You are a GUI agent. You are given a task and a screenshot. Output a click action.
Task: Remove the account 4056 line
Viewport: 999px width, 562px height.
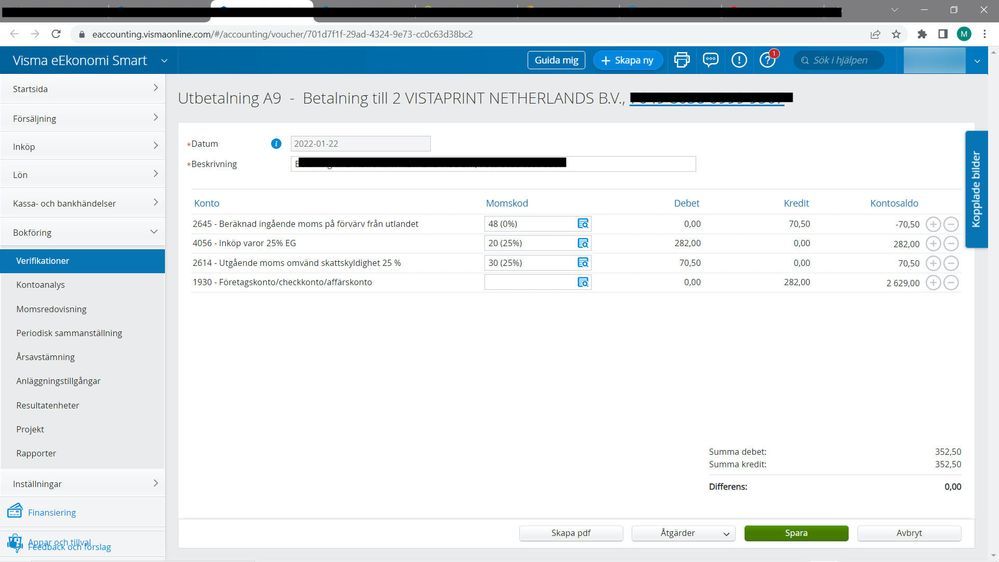pyautogui.click(x=951, y=243)
